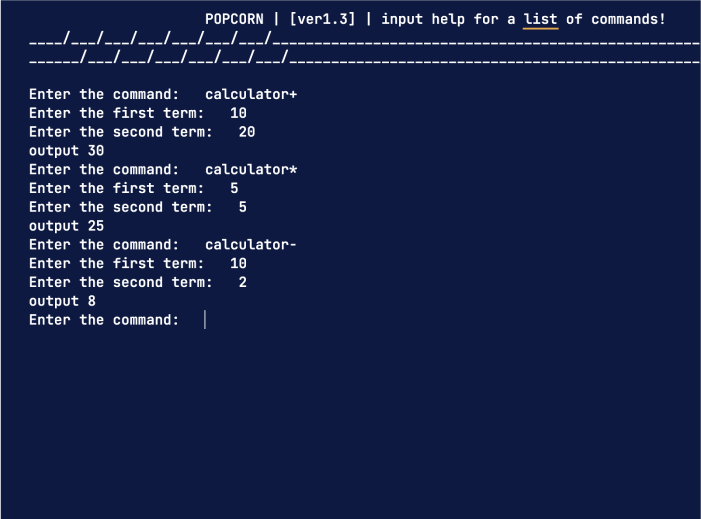Click the second term value 20
Image resolution: width=701 pixels, height=519 pixels.
(x=247, y=132)
